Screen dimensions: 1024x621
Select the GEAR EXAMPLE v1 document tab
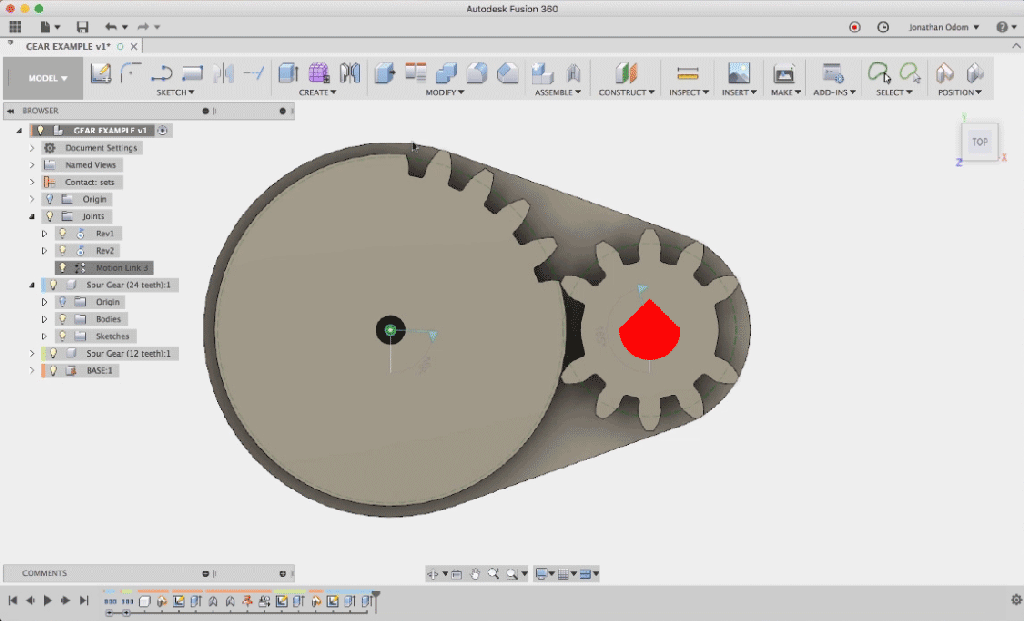point(66,46)
